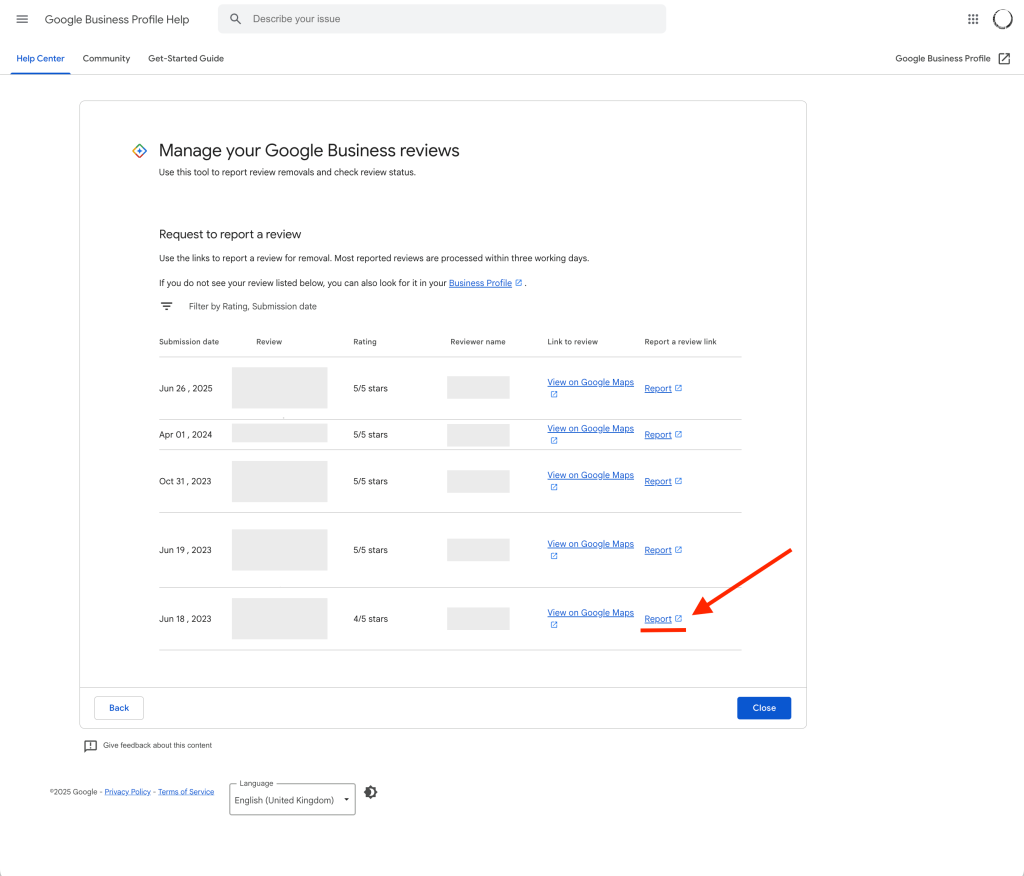Click the feedback icon below the card
This screenshot has height=876, width=1024.
[91, 746]
